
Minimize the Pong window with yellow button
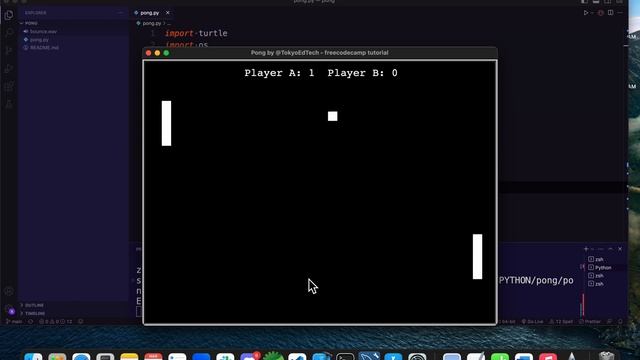pyautogui.click(x=158, y=53)
